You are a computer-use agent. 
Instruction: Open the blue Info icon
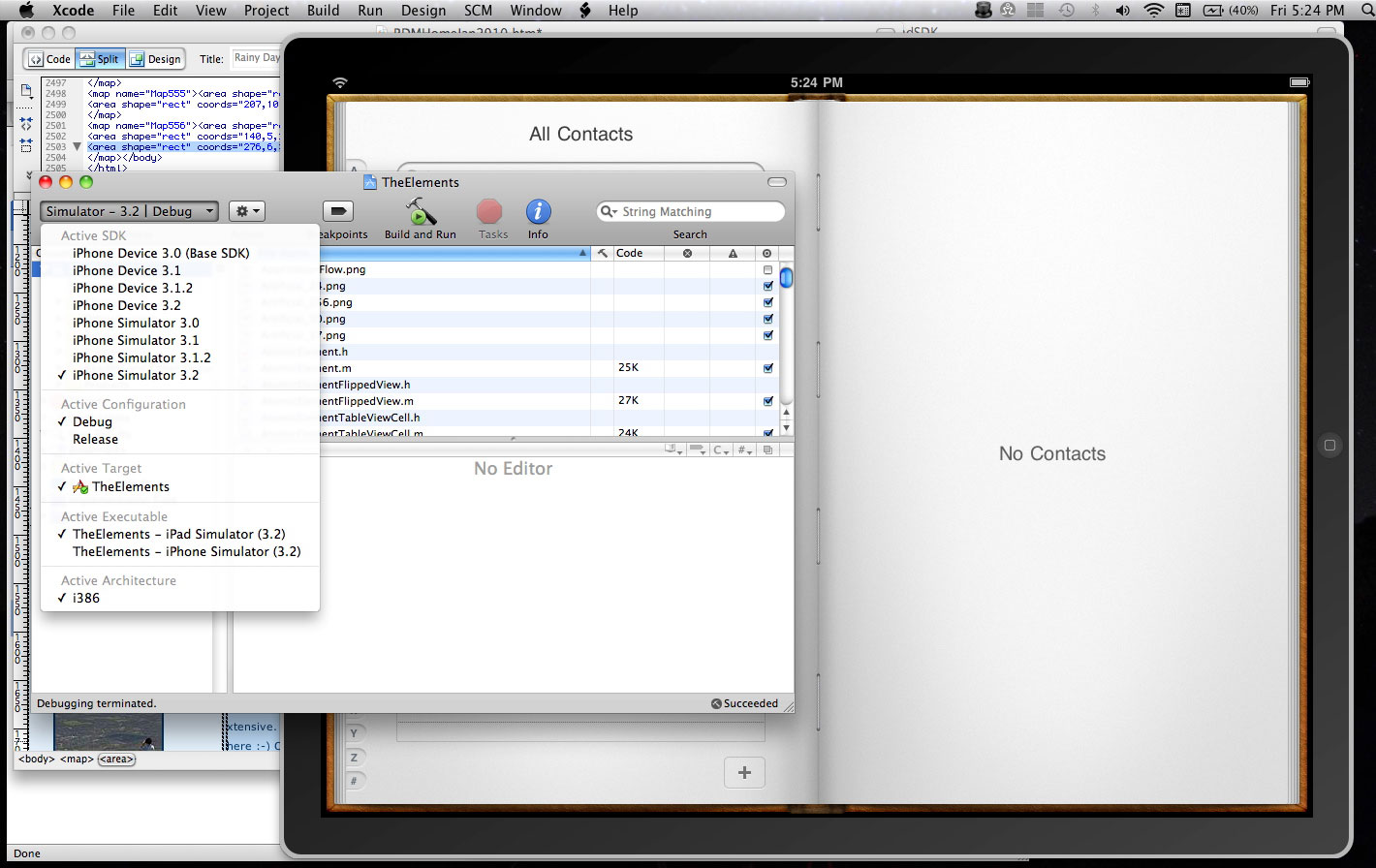538,211
